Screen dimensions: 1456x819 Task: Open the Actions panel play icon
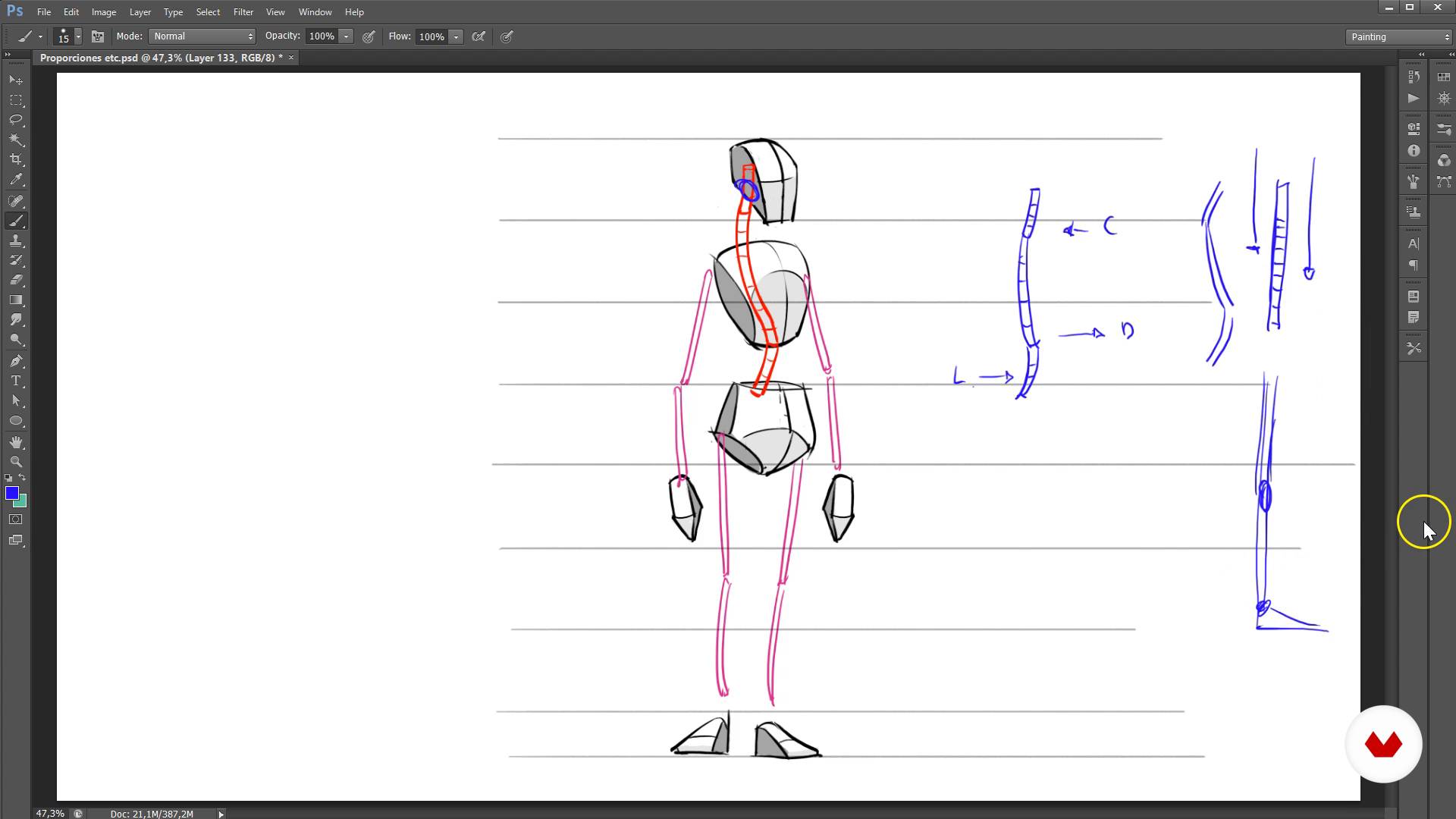[1414, 99]
